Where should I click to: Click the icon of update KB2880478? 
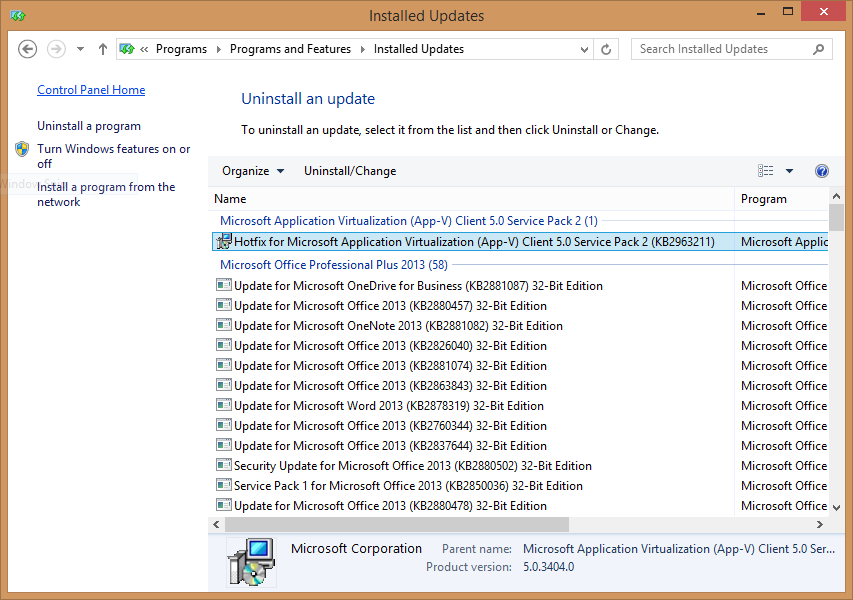pyautogui.click(x=224, y=505)
